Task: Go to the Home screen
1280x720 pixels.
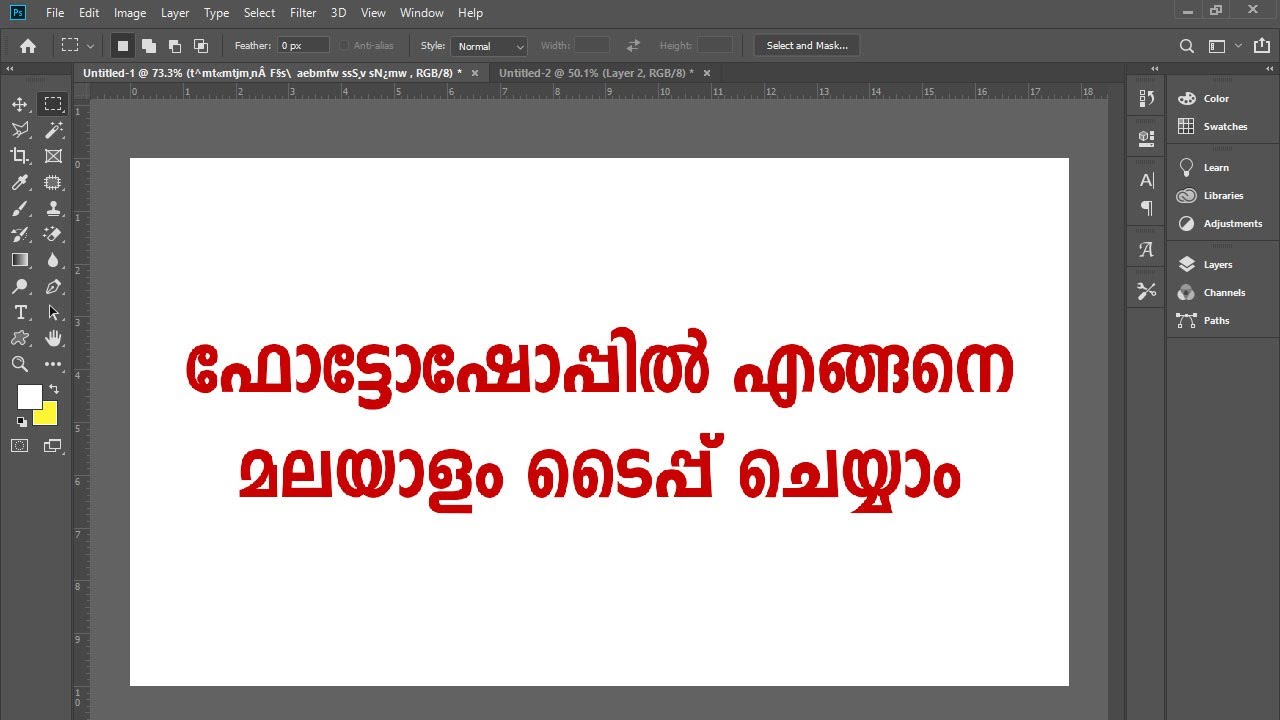Action: pyautogui.click(x=28, y=46)
